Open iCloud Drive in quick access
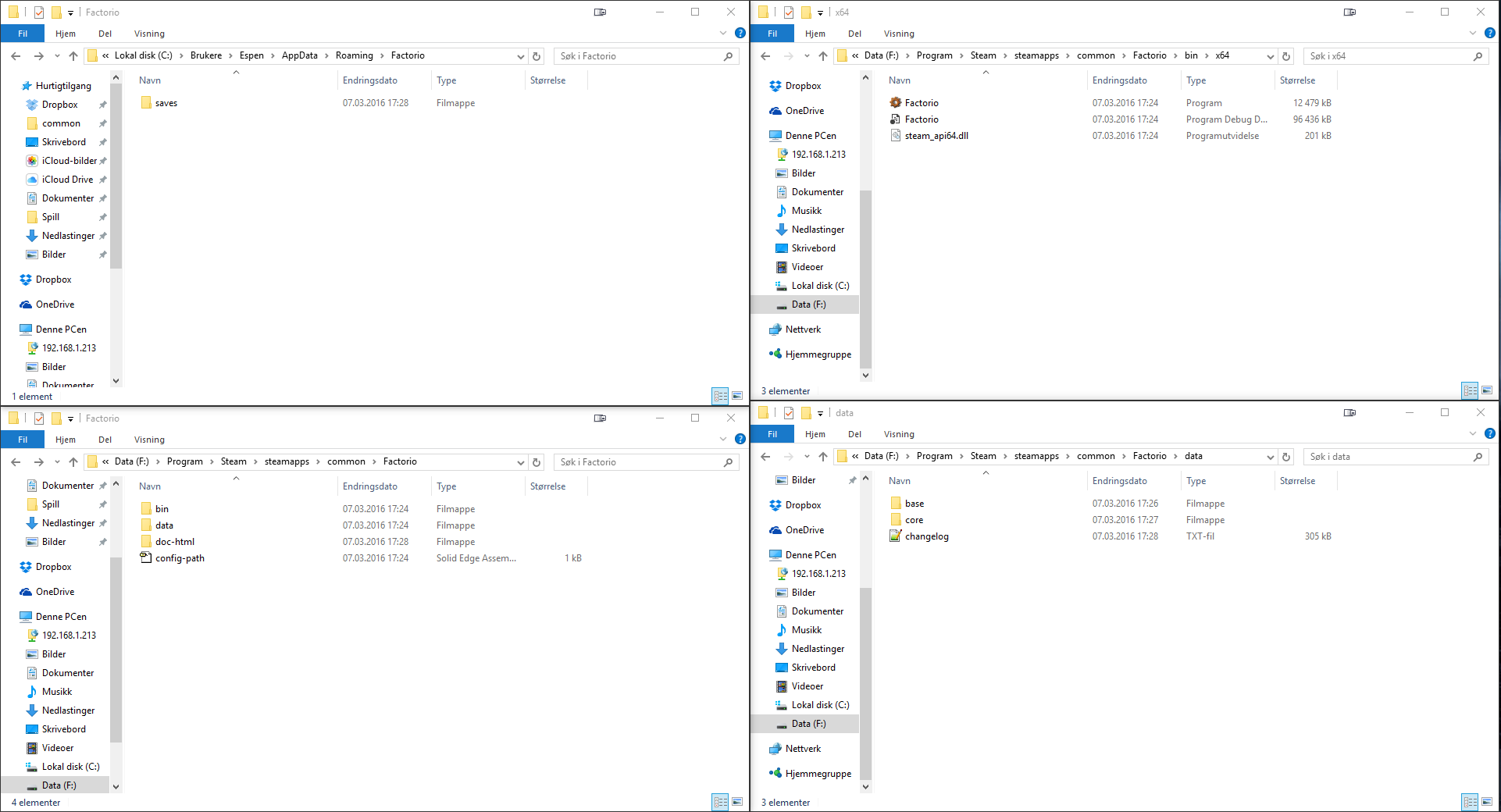 (x=67, y=180)
